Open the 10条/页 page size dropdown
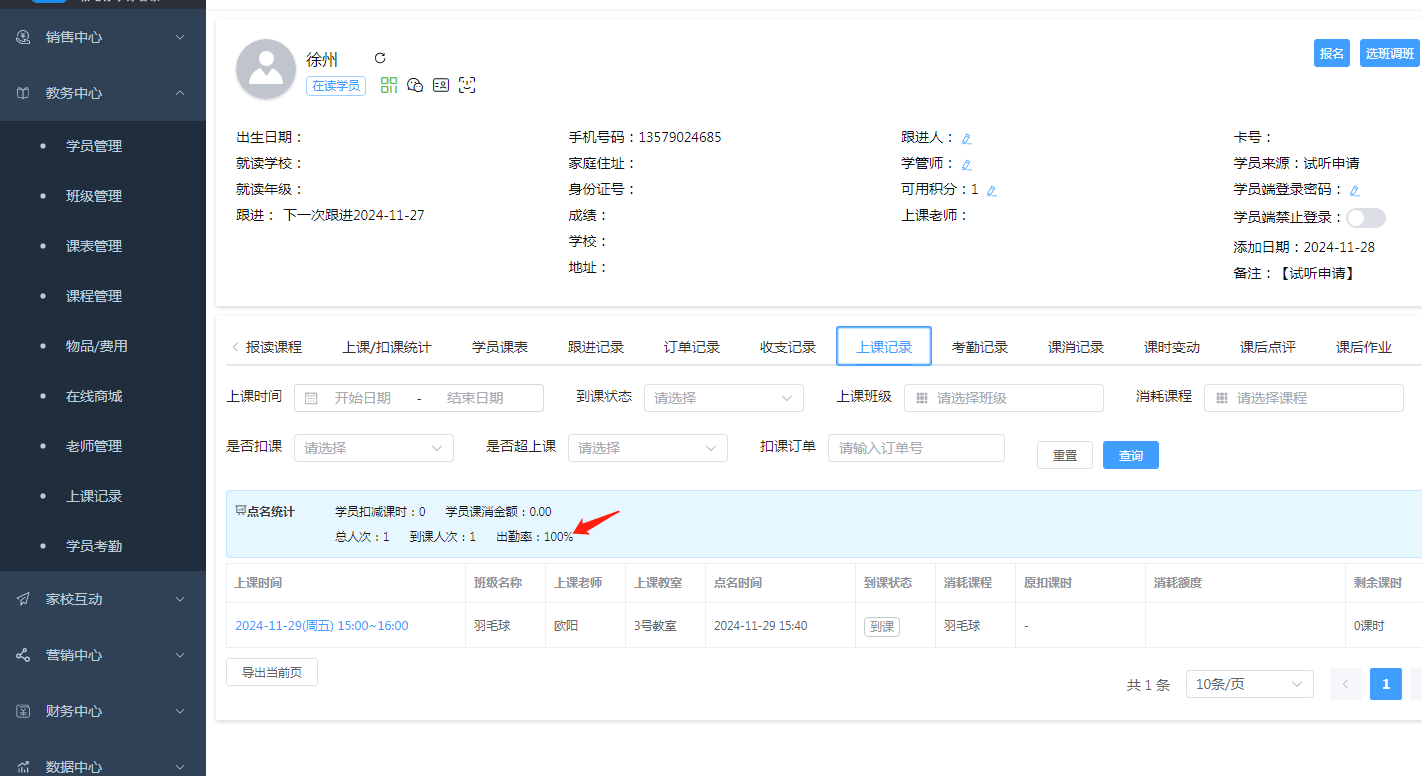1422x776 pixels. [1250, 684]
